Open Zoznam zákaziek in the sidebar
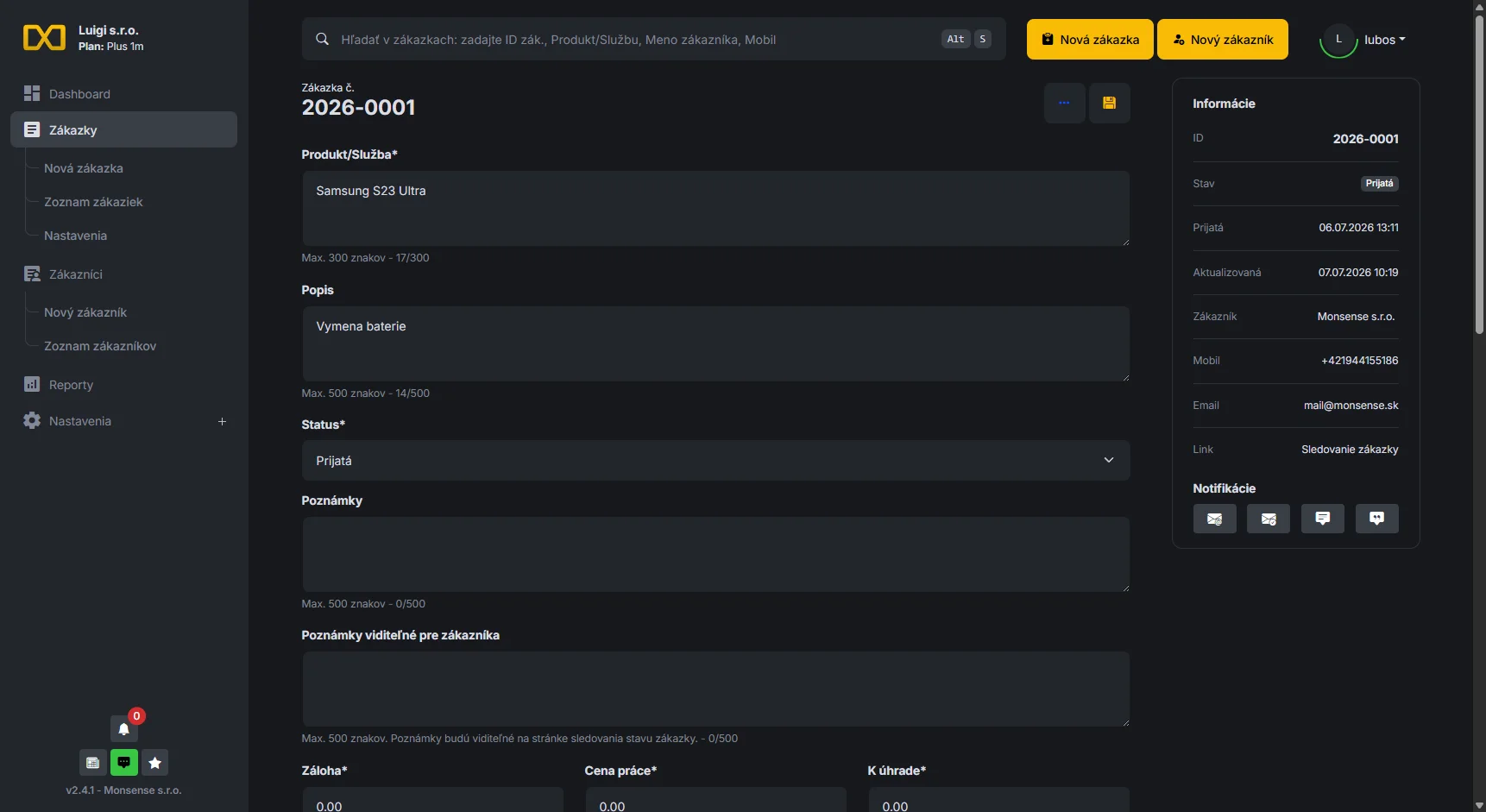 93,202
